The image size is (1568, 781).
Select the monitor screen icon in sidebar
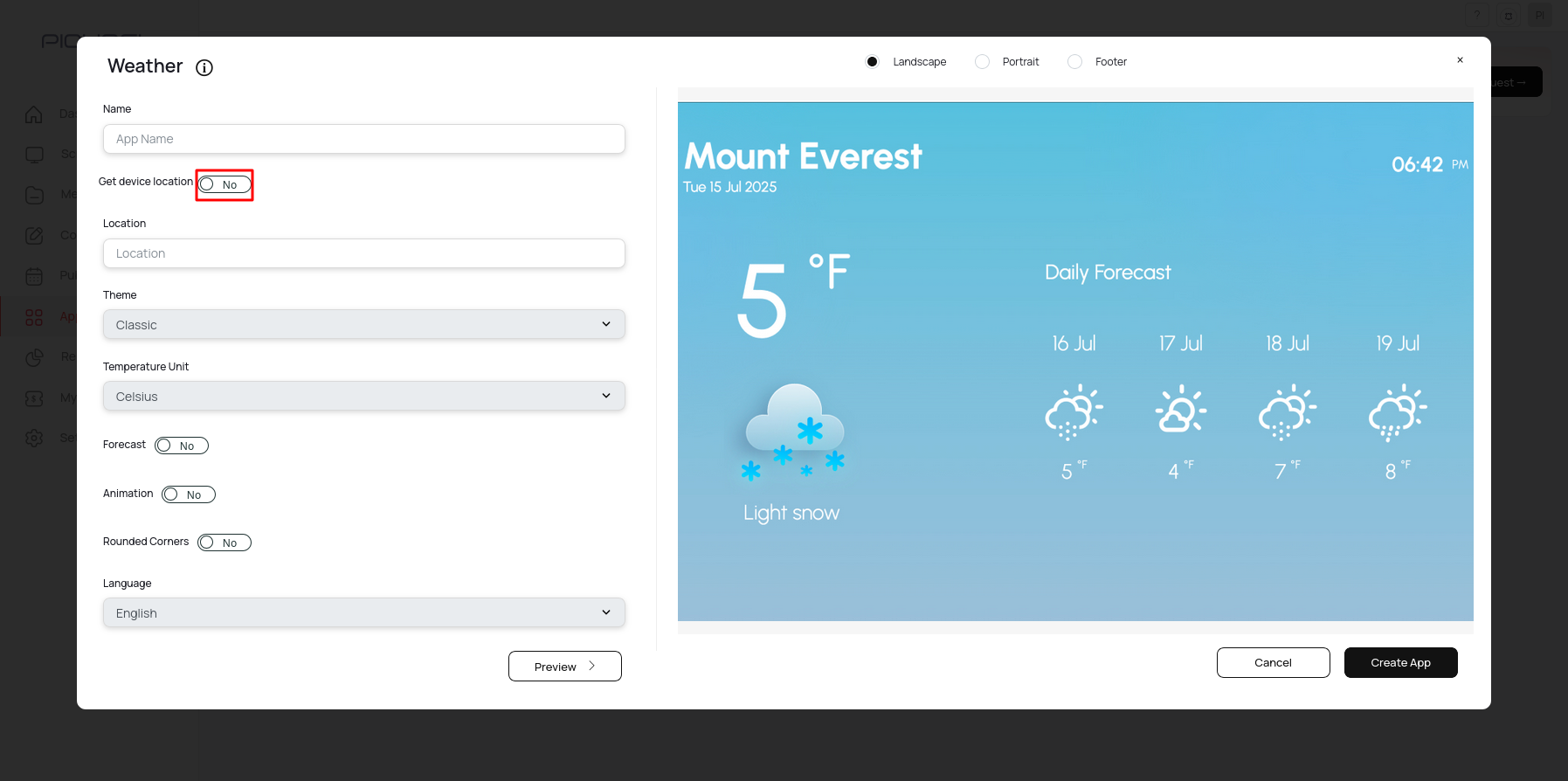pyautogui.click(x=34, y=155)
